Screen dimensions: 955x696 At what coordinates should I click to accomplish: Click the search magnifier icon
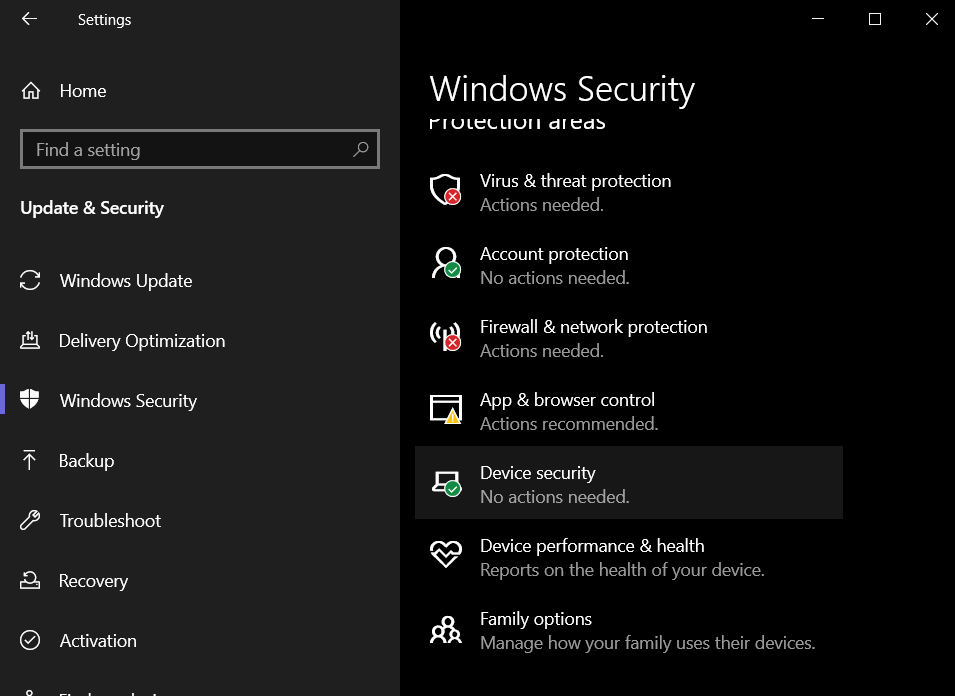click(x=361, y=149)
